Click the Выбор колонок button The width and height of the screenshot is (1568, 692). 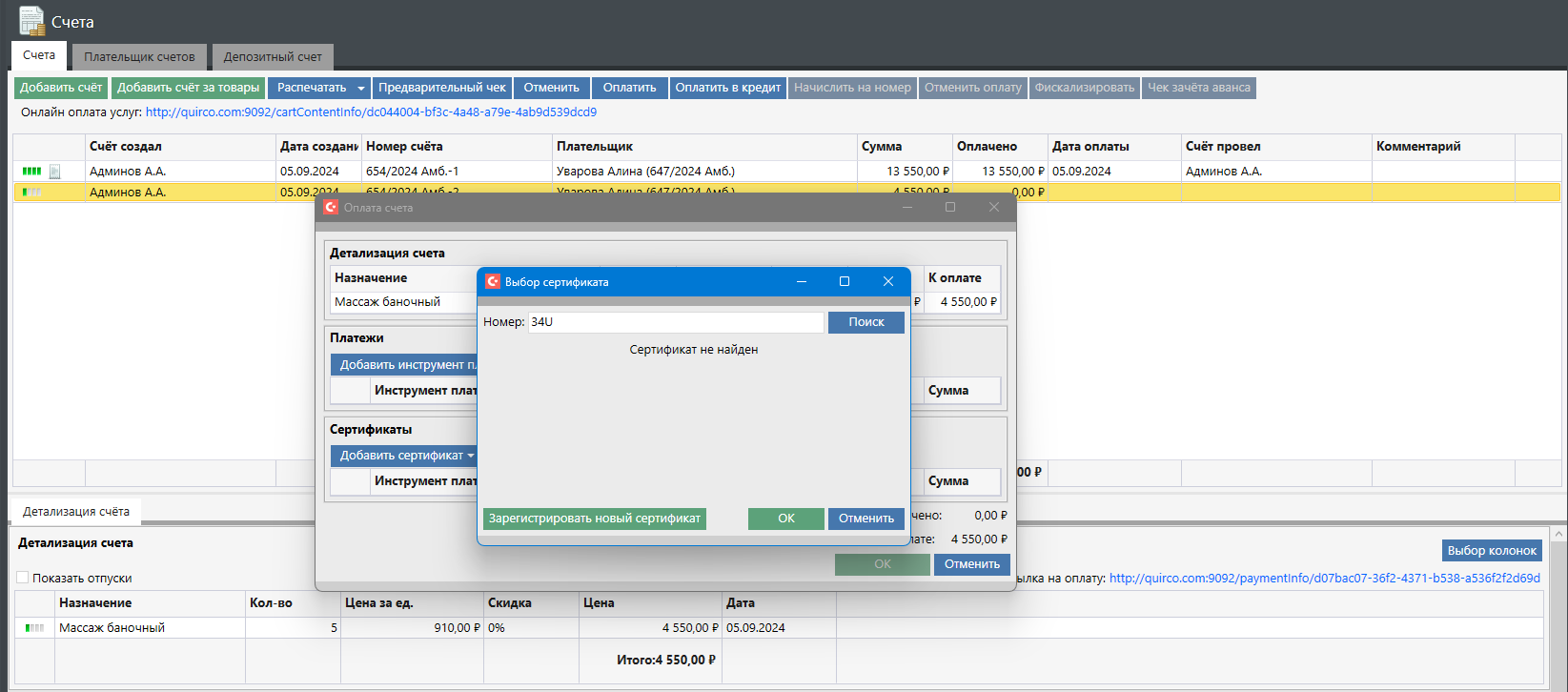click(1491, 551)
